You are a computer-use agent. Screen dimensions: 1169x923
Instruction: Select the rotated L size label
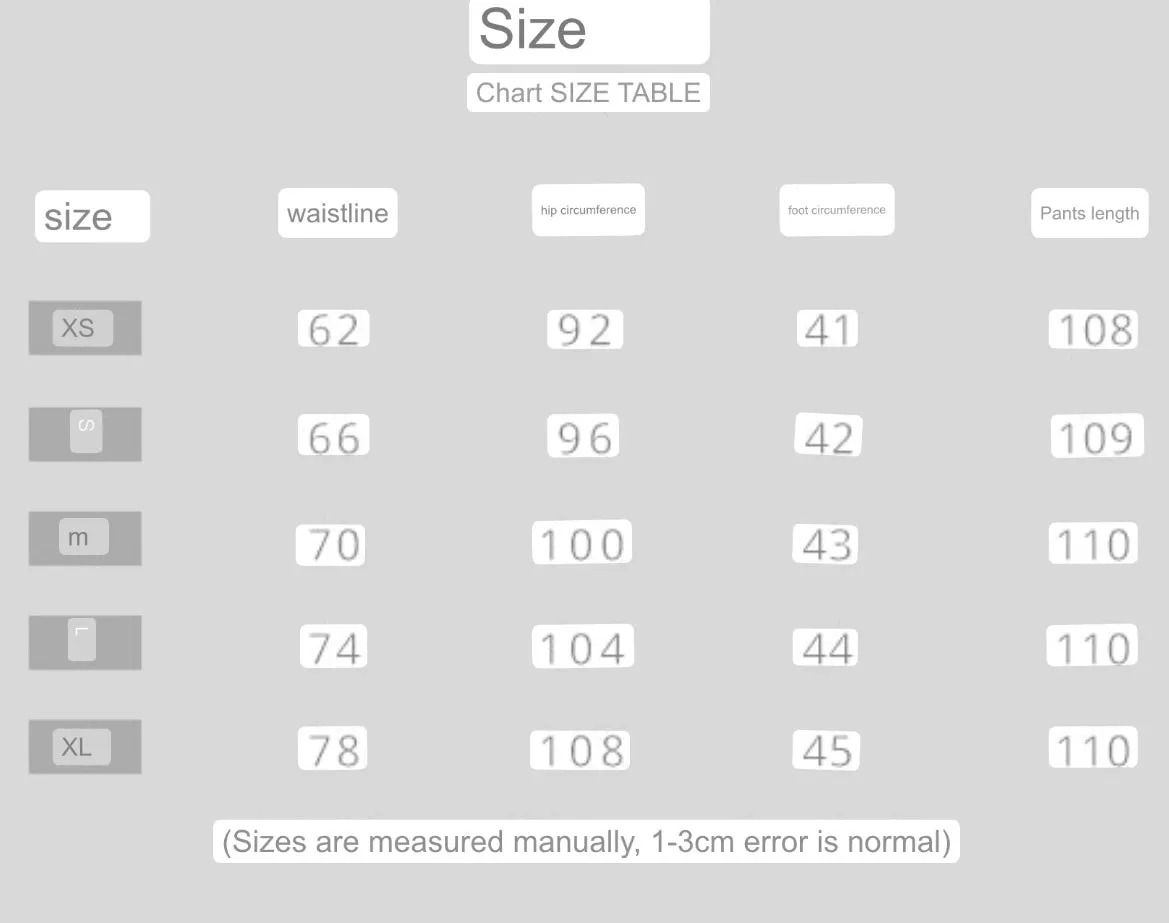tap(82, 639)
